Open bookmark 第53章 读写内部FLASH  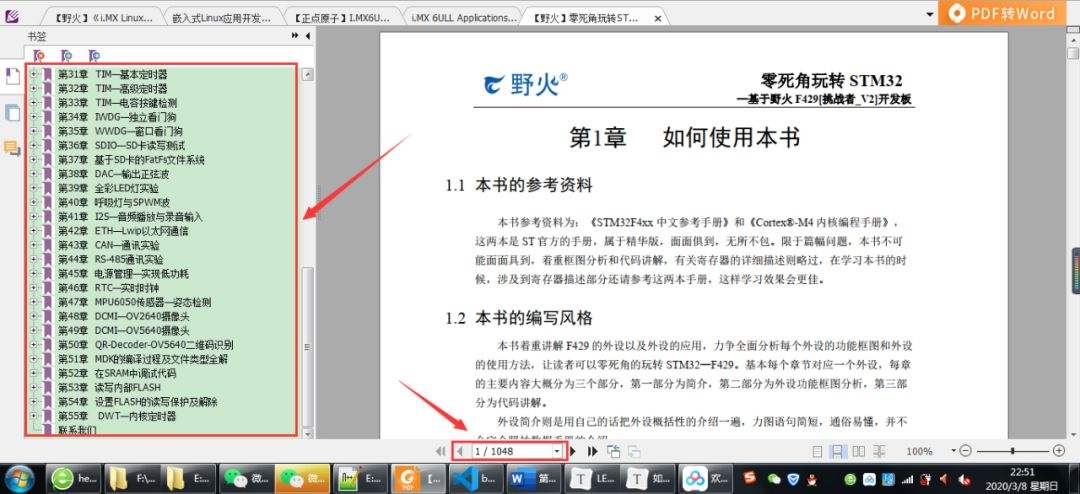[x=109, y=387]
